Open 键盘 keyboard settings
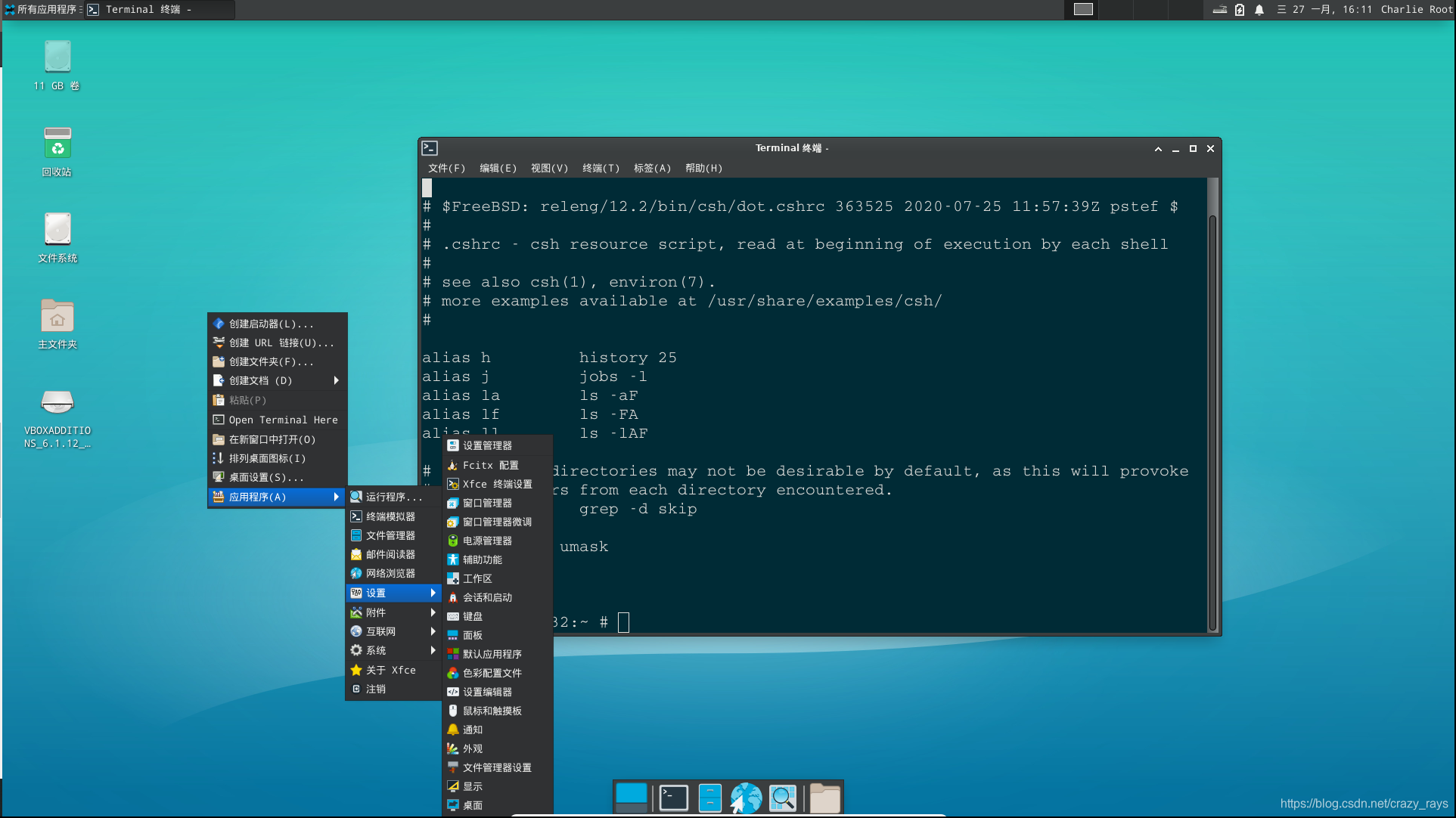Screen dimensions: 1456x818 tap(497, 616)
